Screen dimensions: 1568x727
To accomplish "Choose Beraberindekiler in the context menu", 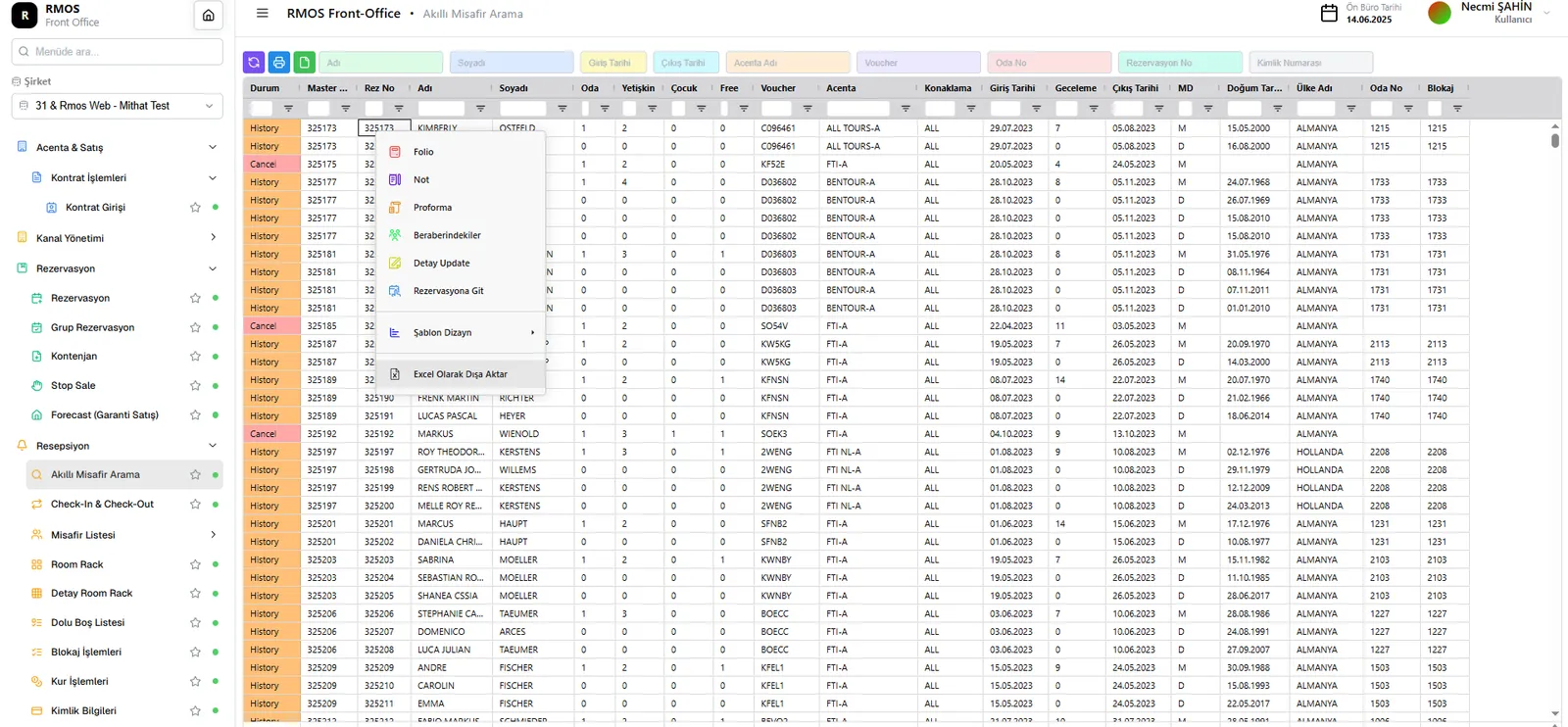I will pyautogui.click(x=461, y=235).
